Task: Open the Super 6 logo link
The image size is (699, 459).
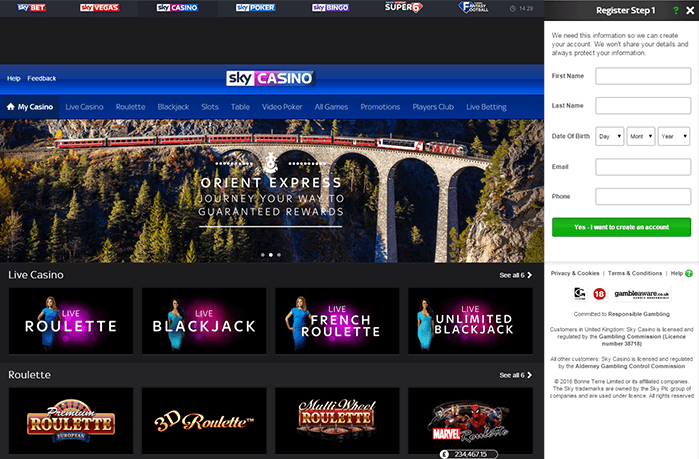Action: coord(403,7)
